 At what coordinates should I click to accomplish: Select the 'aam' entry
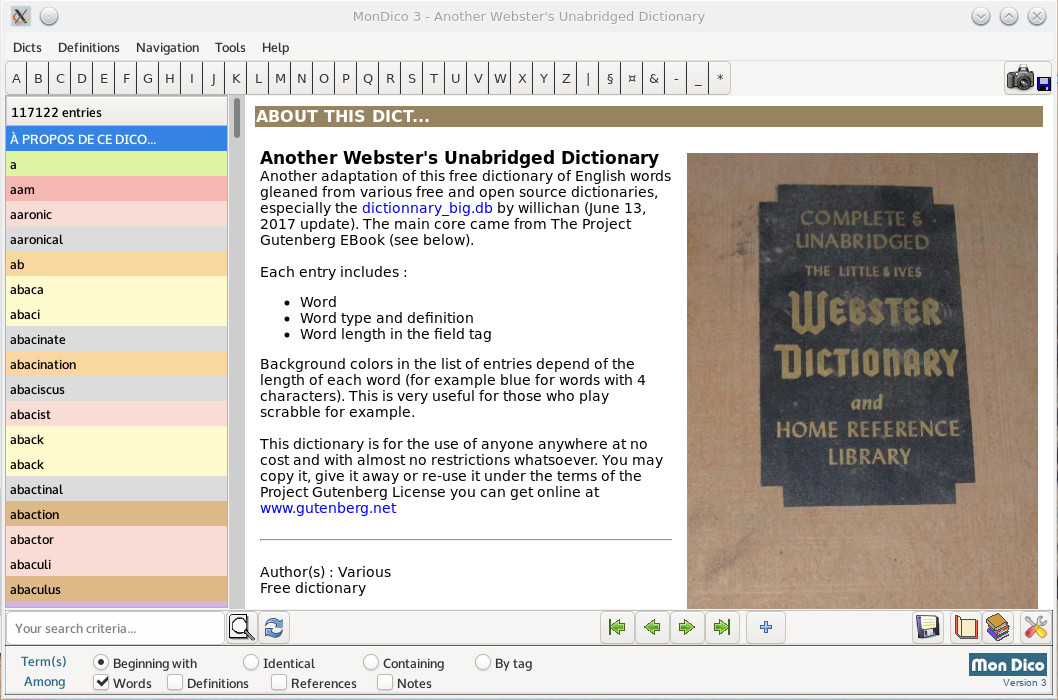coord(117,190)
